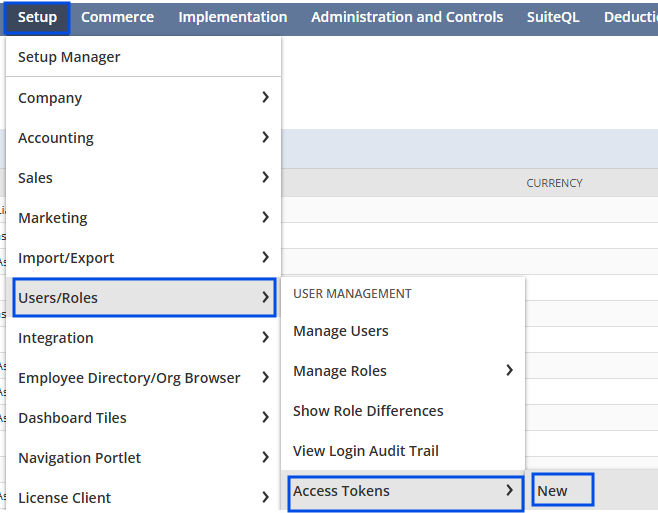Expand the License Client chevron arrow
The height and width of the screenshot is (513, 658).
click(x=265, y=497)
